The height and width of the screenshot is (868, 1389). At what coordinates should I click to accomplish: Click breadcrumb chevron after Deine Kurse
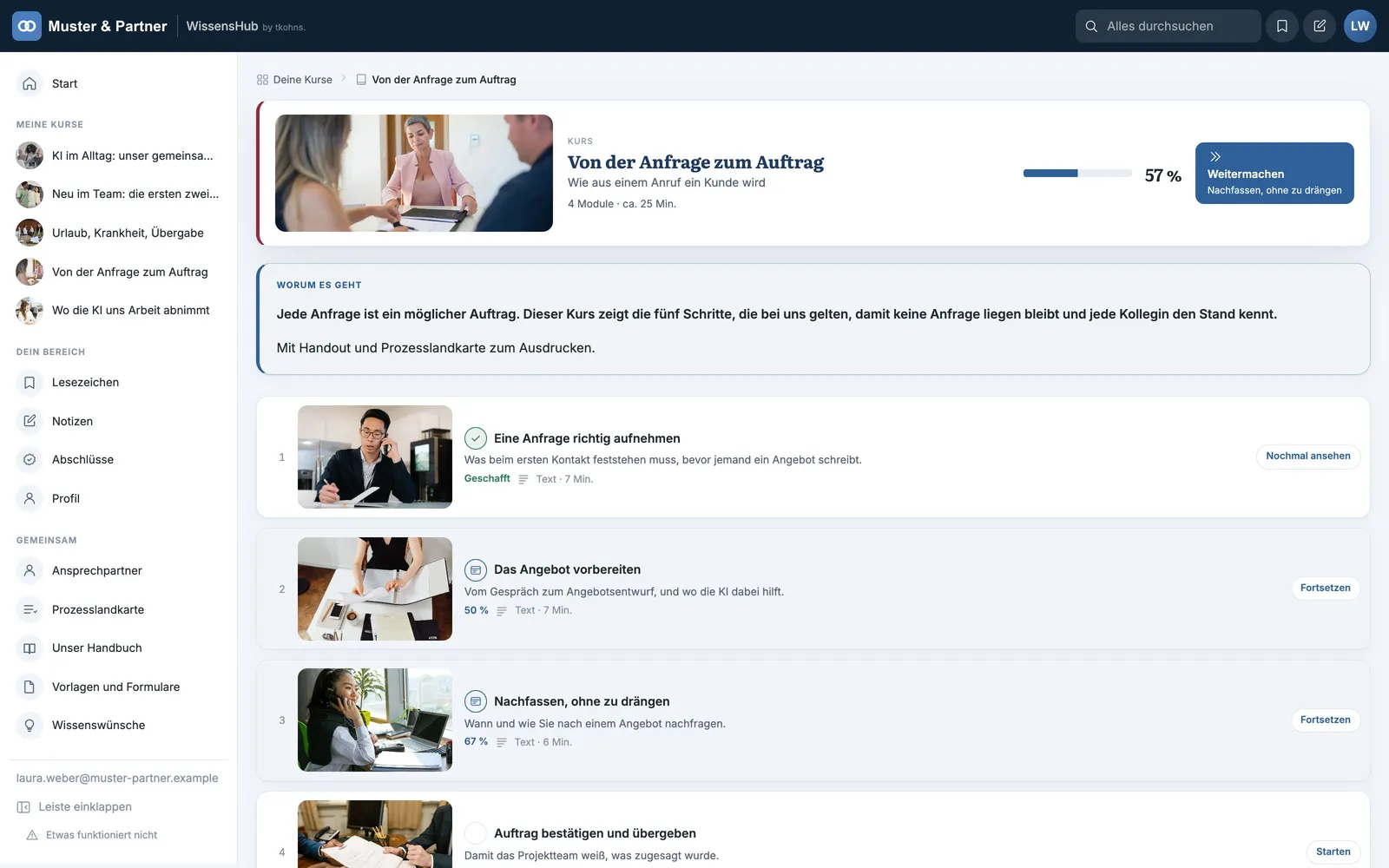[344, 79]
